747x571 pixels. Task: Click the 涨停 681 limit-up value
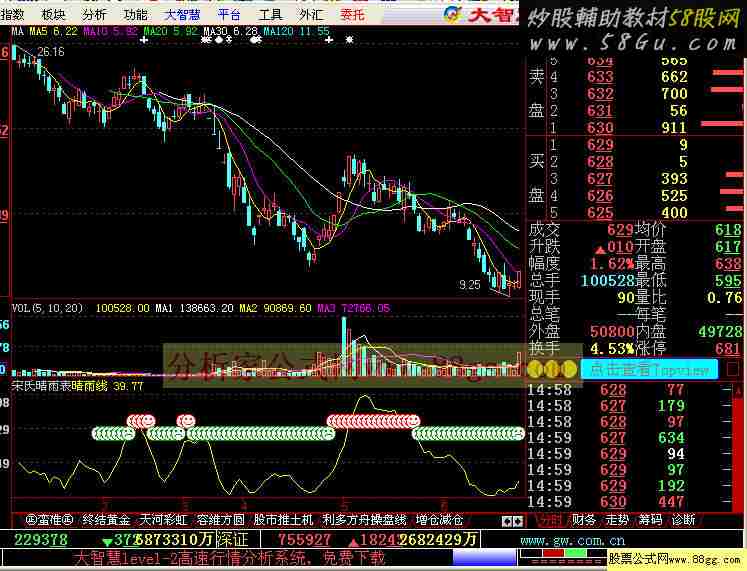728,349
